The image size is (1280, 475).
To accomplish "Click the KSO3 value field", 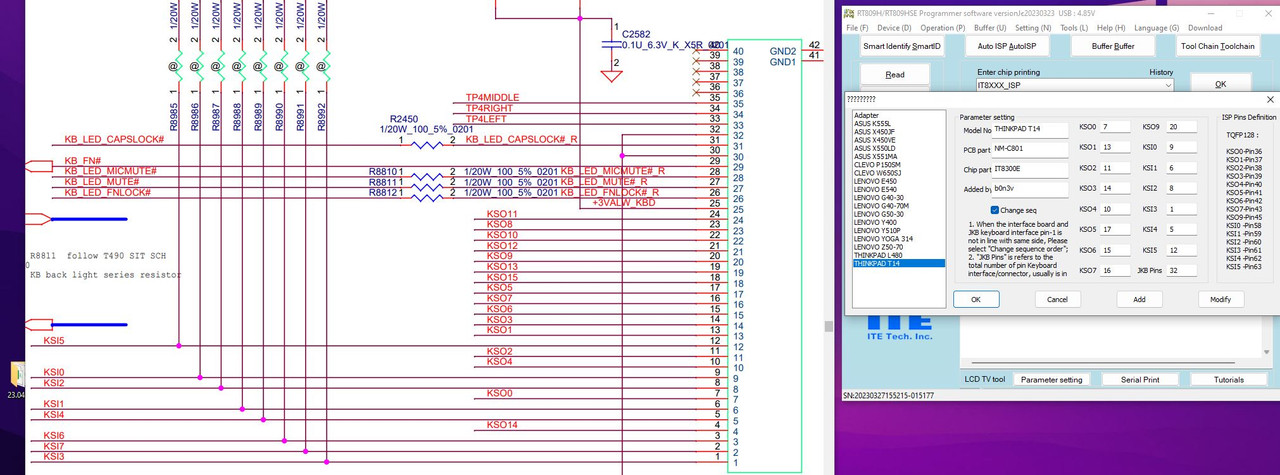I will click(1115, 188).
